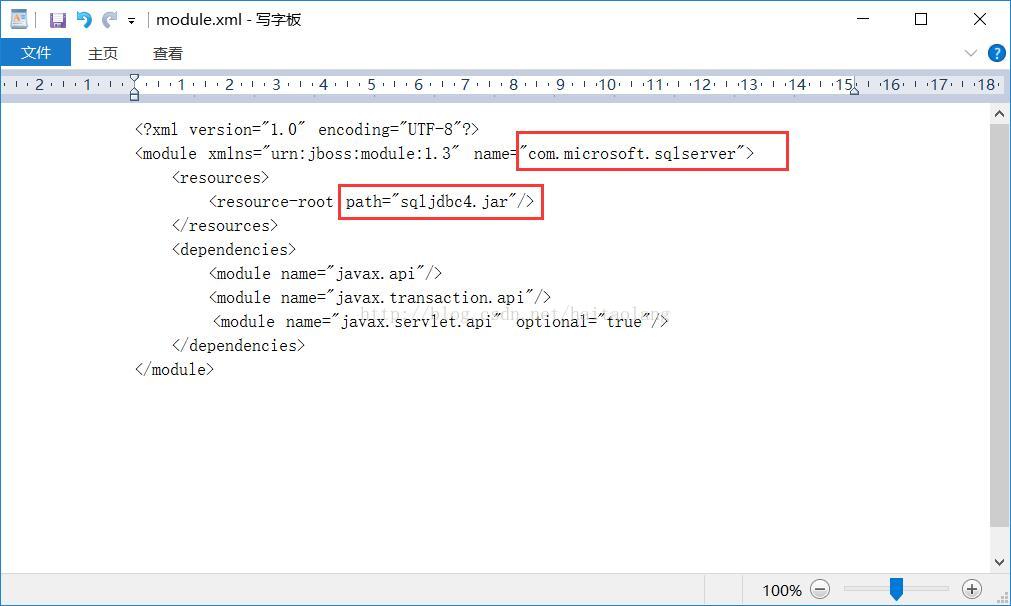Open WordPad help via the blue question mark
The image size is (1011, 606).
996,53
